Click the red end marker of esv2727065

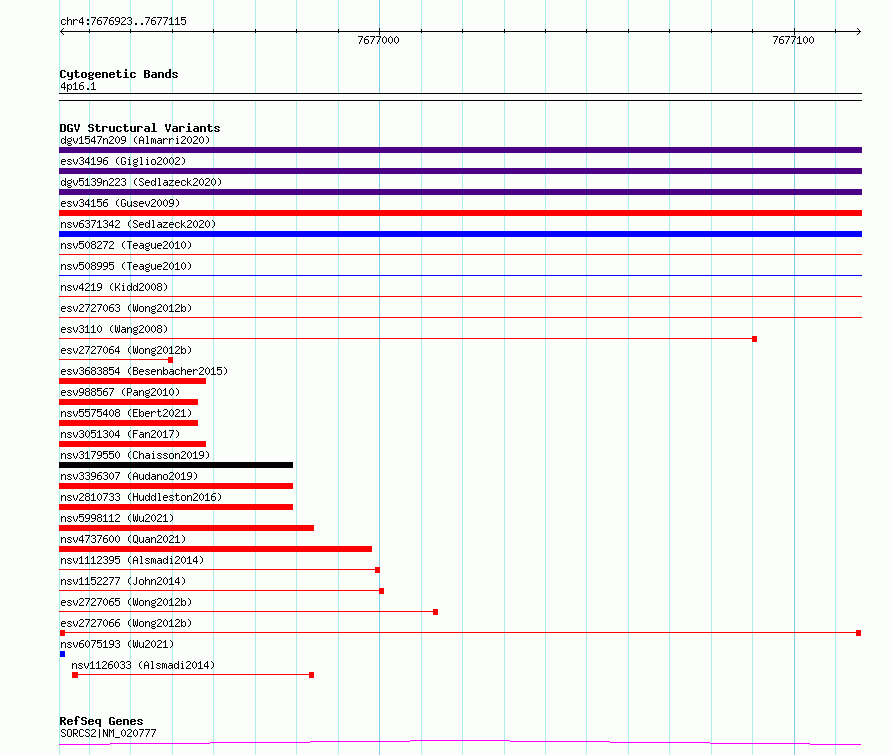coord(435,612)
